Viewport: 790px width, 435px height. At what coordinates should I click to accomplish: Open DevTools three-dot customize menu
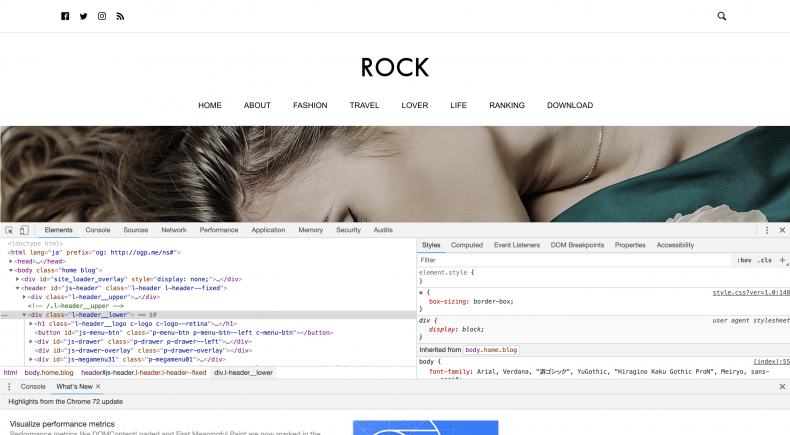767,230
